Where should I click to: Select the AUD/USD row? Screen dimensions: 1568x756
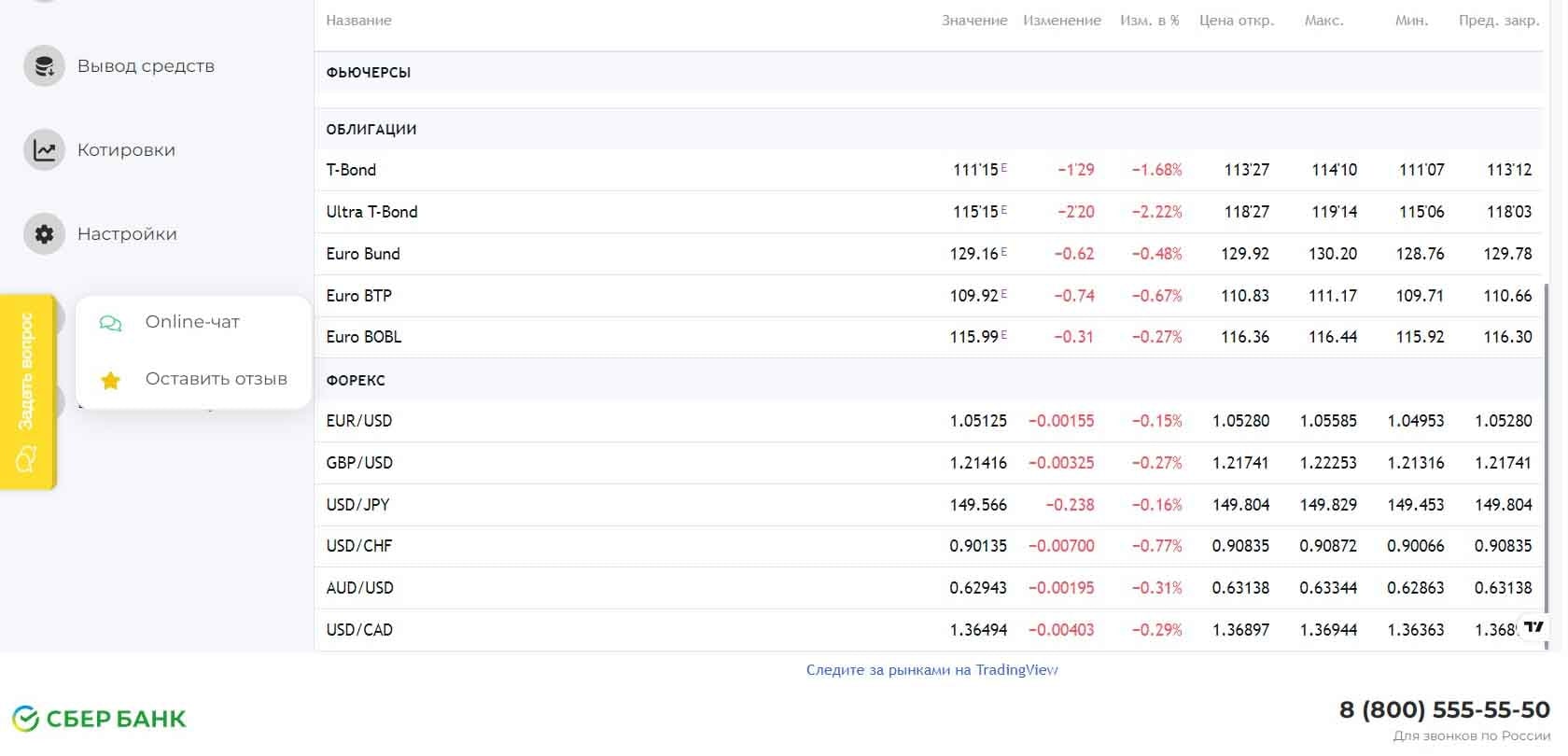click(x=928, y=588)
